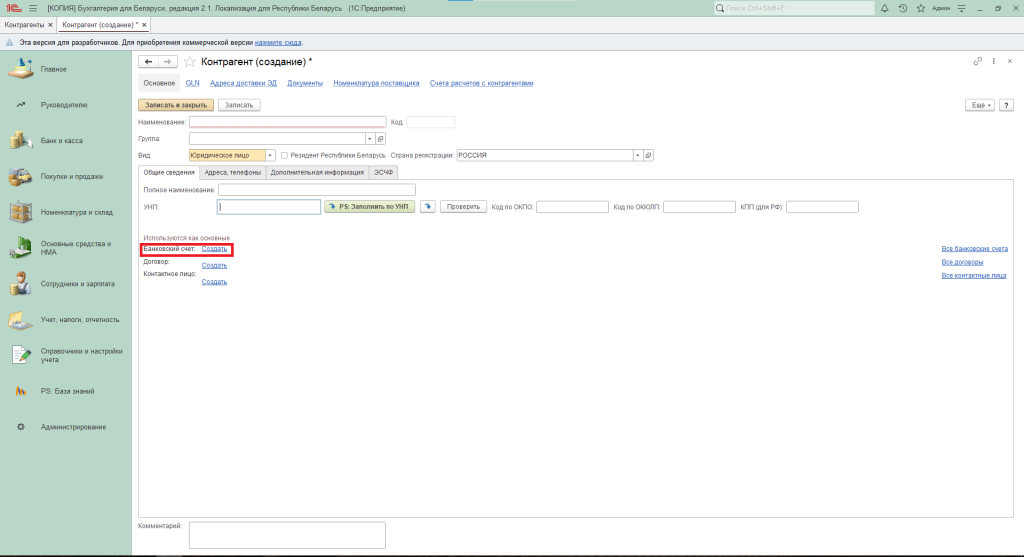Click the back arrow navigation button
This screenshot has height=557, width=1024.
[x=150, y=62]
